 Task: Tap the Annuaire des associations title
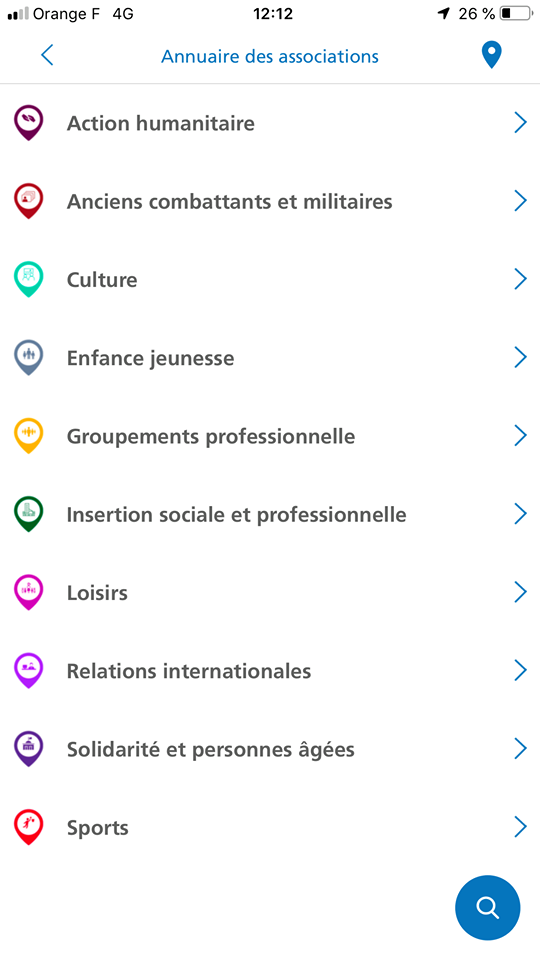pyautogui.click(x=270, y=56)
